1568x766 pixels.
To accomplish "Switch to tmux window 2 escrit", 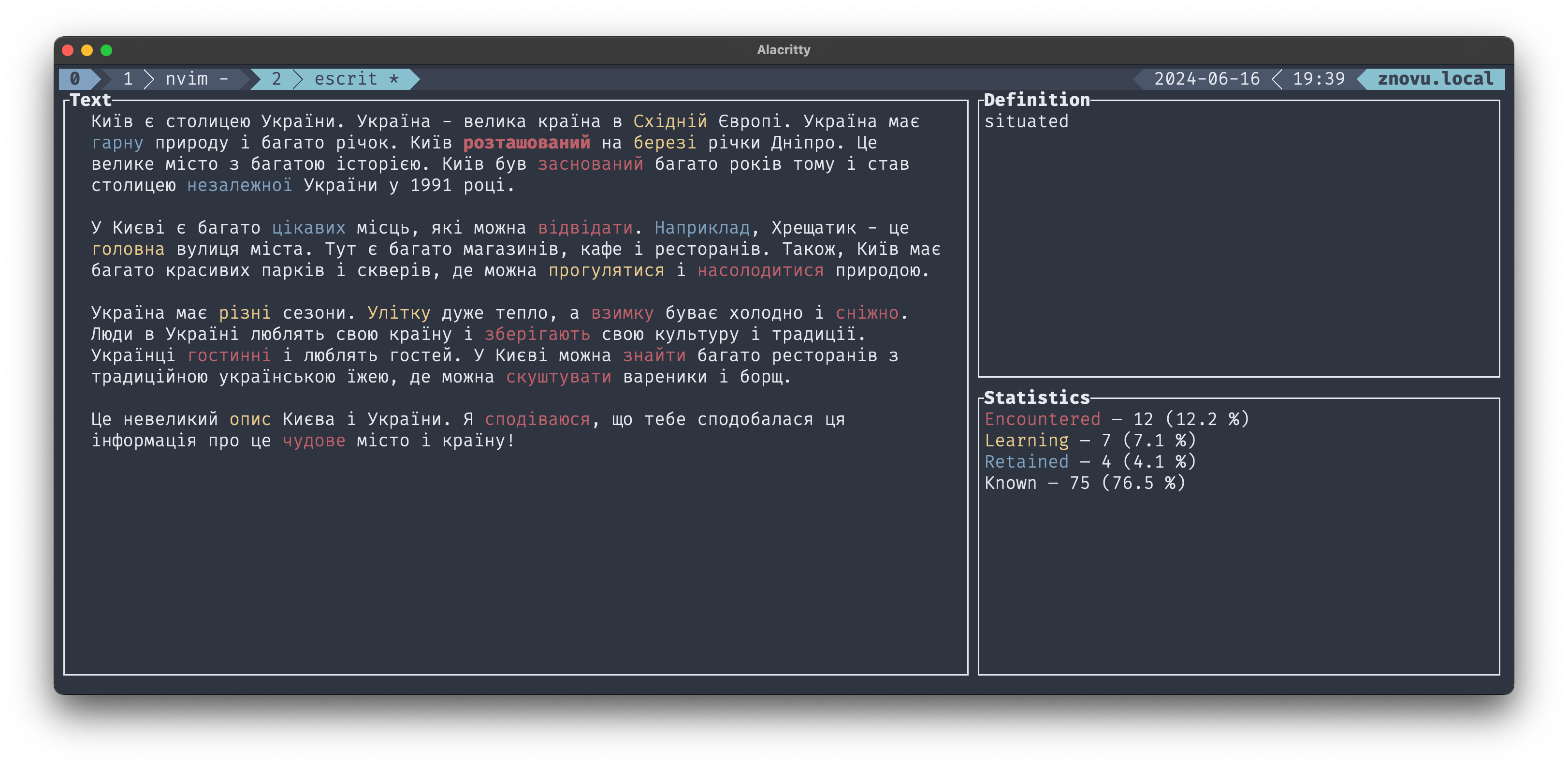I will coord(335,79).
